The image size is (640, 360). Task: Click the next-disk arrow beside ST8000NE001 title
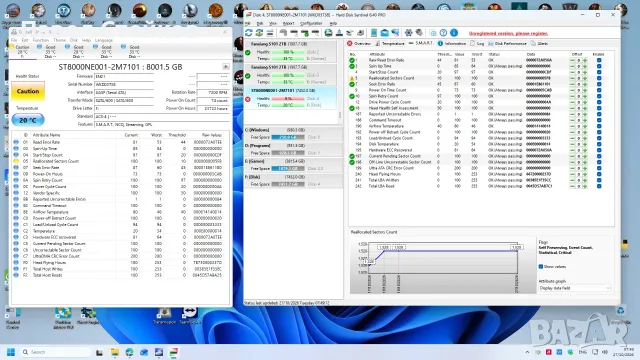click(x=226, y=67)
